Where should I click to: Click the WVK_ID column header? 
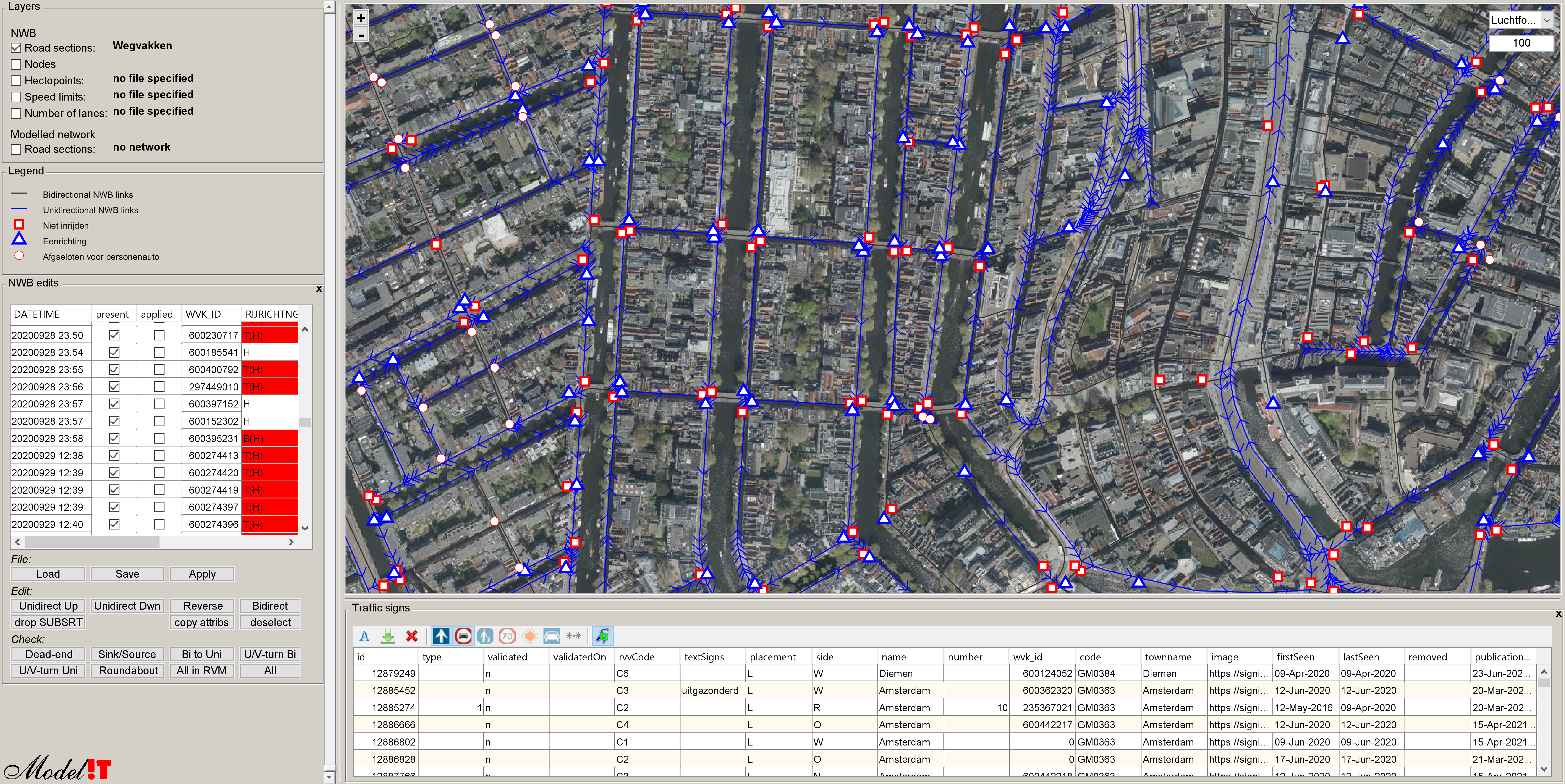(x=211, y=314)
